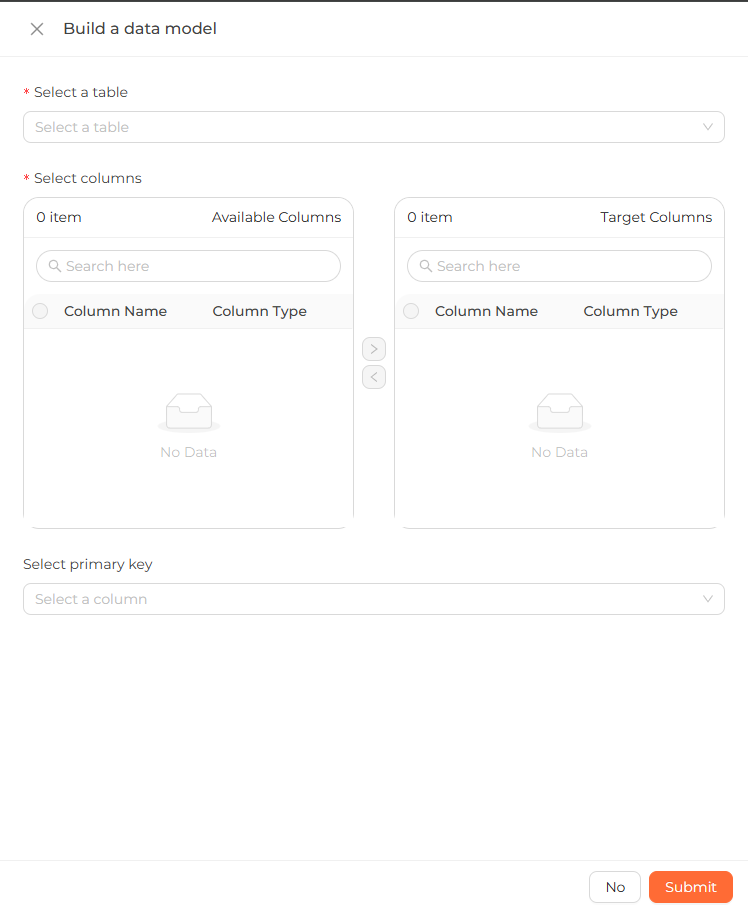The width and height of the screenshot is (748, 913).
Task: Open the Select a table dropdown
Action: 374,127
